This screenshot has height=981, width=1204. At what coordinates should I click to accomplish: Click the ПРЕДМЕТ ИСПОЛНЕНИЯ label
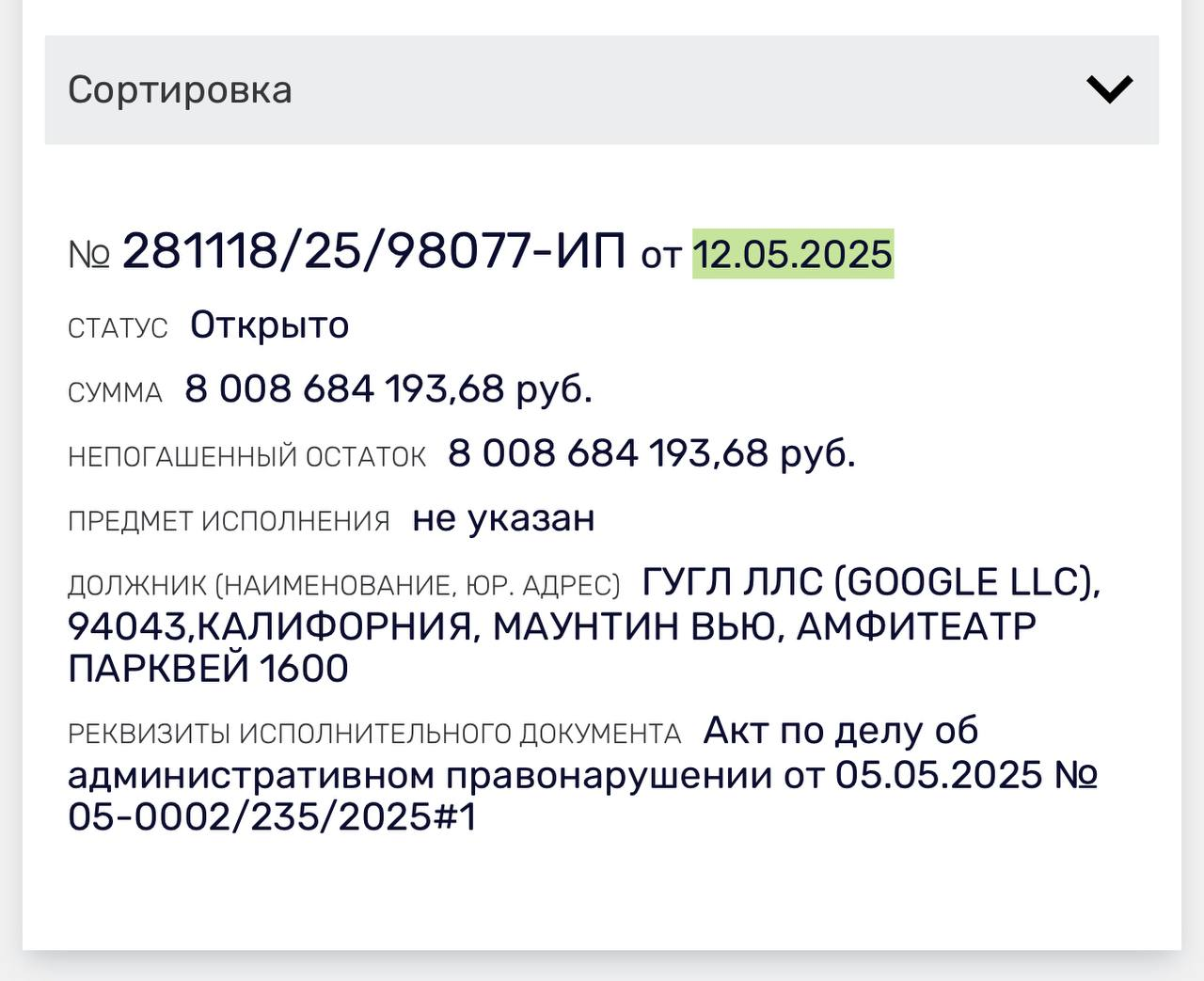(x=229, y=521)
